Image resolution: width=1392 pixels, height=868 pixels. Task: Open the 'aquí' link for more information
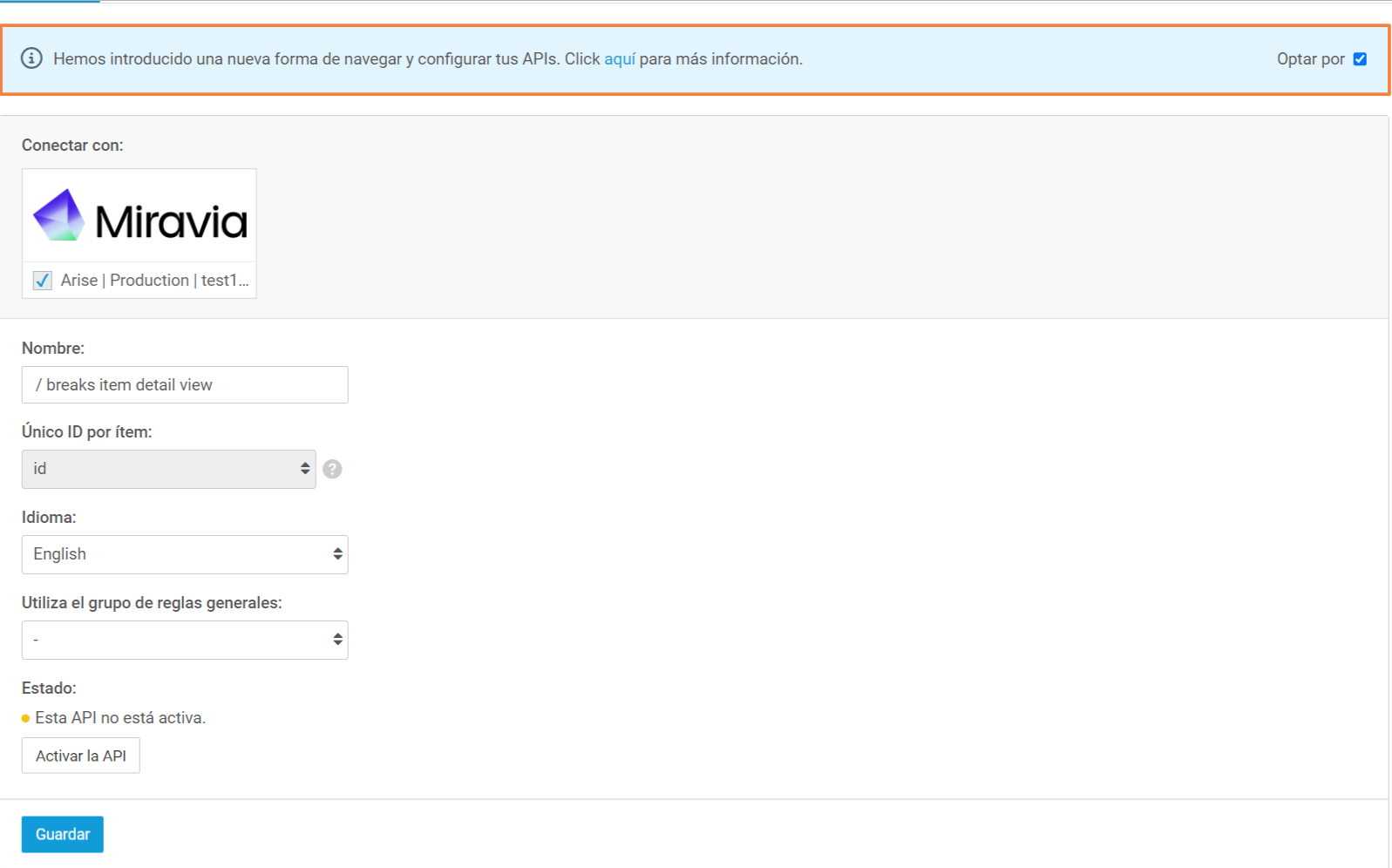tap(620, 58)
